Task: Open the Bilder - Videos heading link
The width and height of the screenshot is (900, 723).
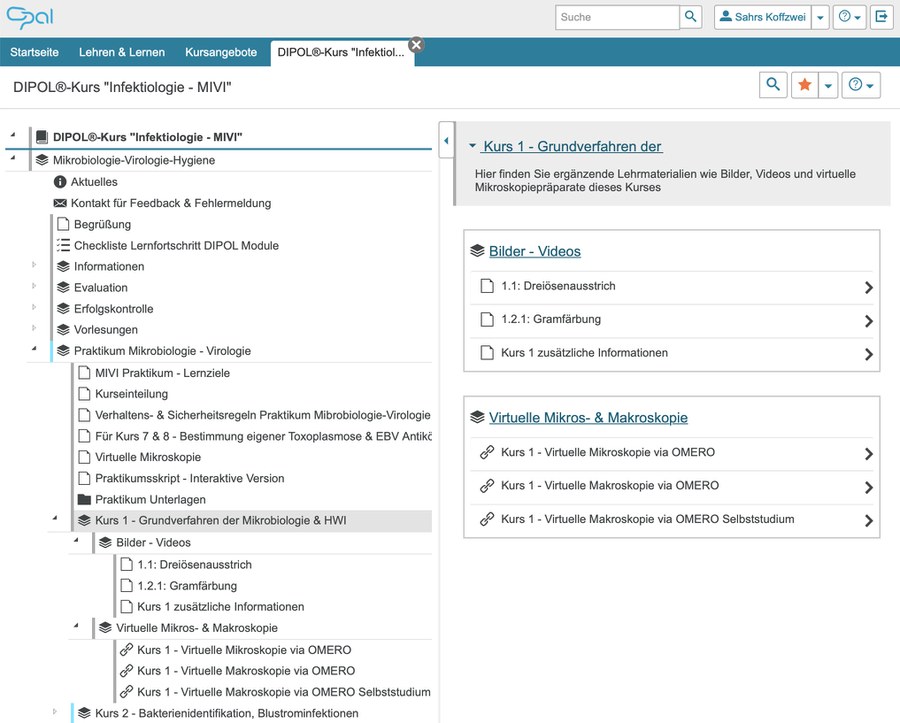Action: coord(534,251)
